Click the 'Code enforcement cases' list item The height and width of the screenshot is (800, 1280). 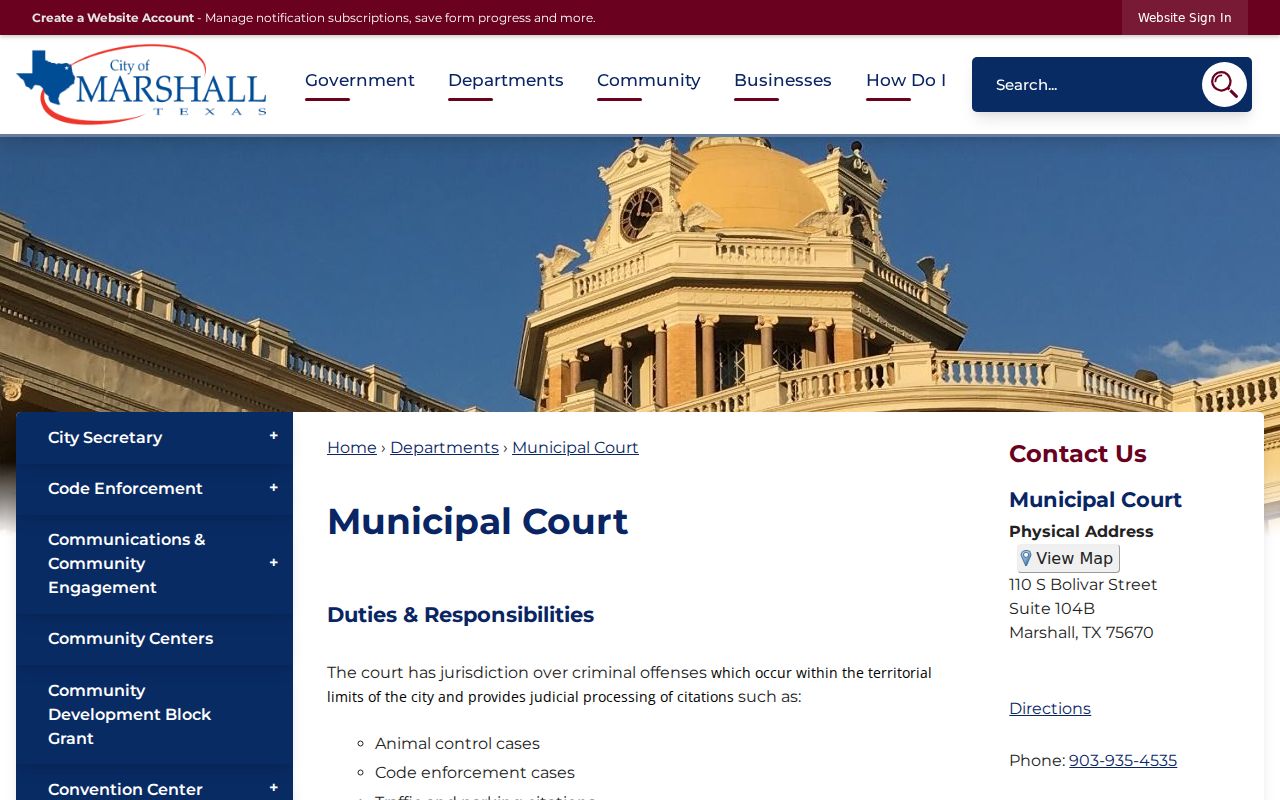click(475, 772)
